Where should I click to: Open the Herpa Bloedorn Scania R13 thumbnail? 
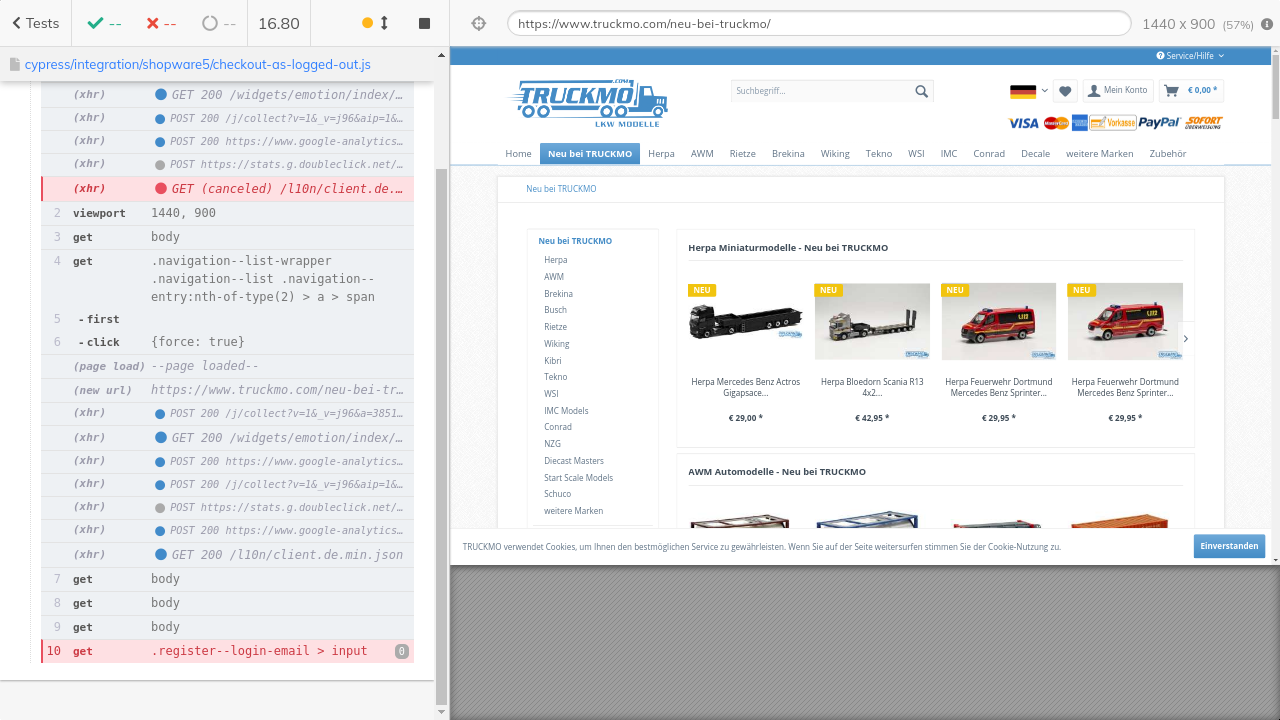click(872, 321)
